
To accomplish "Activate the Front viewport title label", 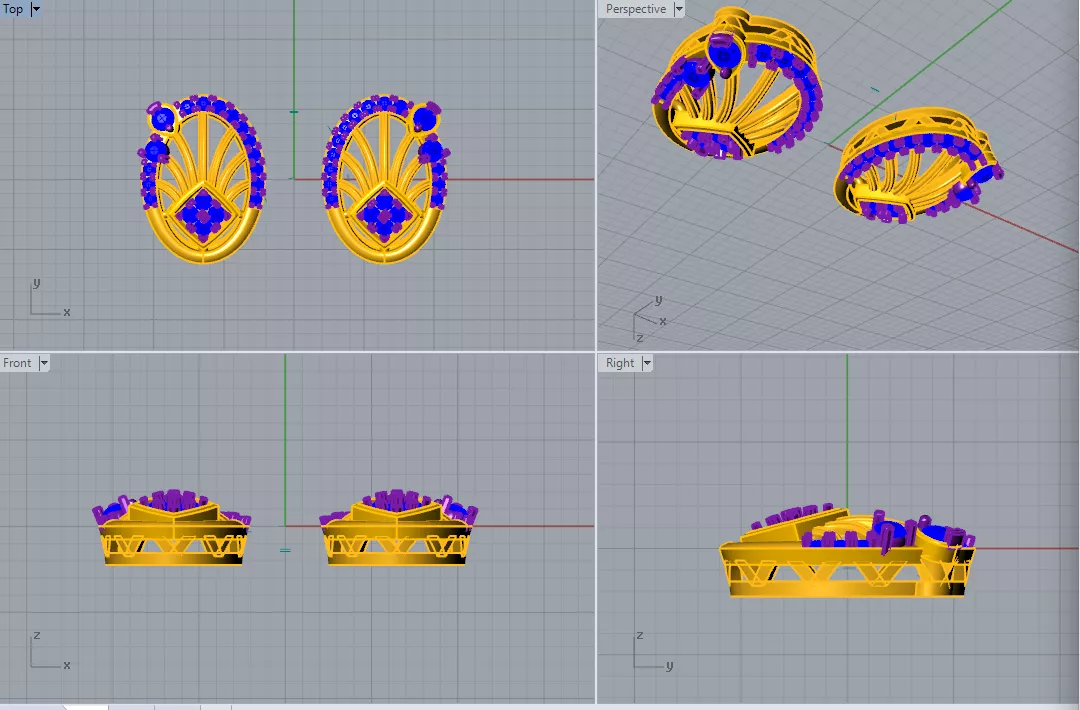I will (x=17, y=363).
